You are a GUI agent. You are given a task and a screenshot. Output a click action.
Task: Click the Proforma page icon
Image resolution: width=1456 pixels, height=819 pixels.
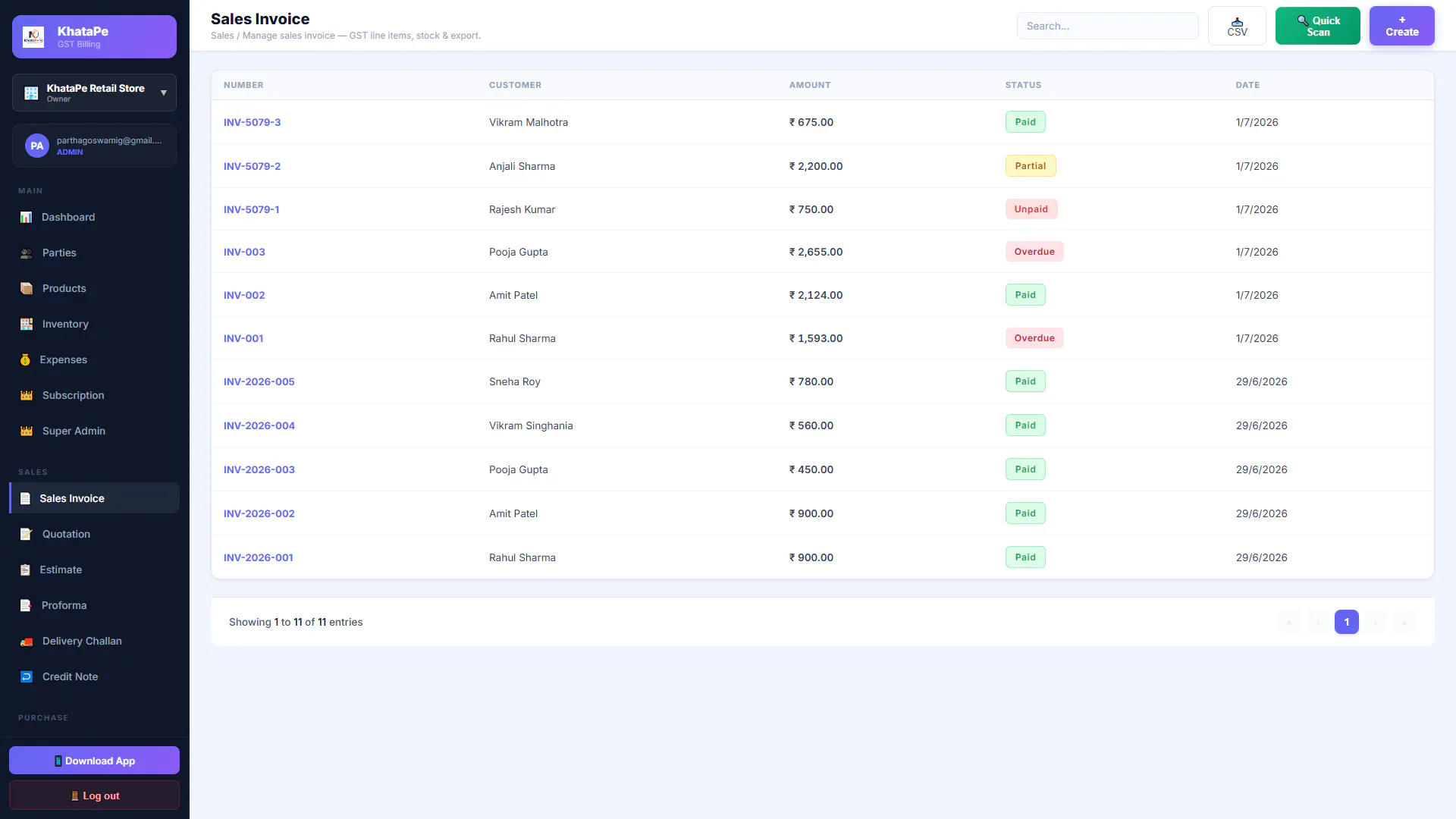click(26, 605)
